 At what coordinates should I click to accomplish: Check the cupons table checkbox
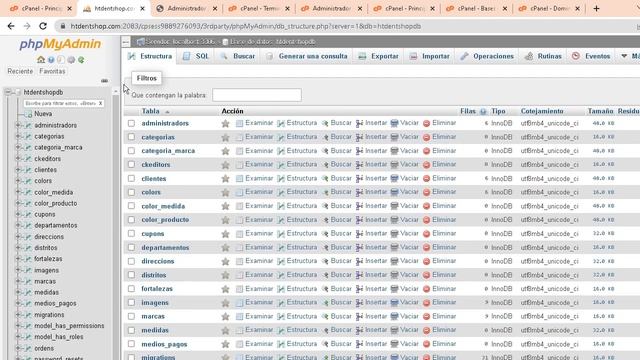tap(131, 233)
